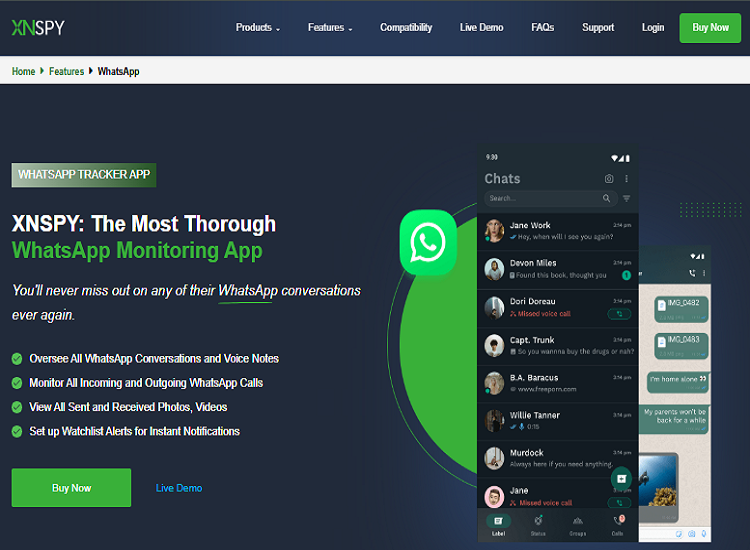Go to the FAQs page

pos(542,28)
